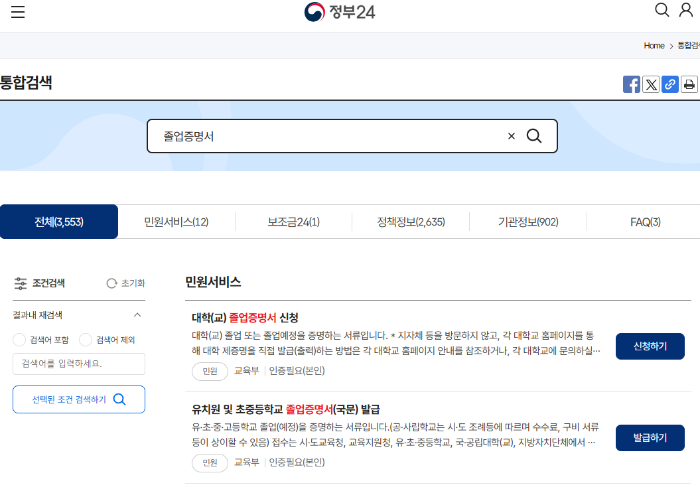Screen dimensions: 700x487
Task: Click the 선택된 조건 검색하기 button
Action: click(x=79, y=400)
